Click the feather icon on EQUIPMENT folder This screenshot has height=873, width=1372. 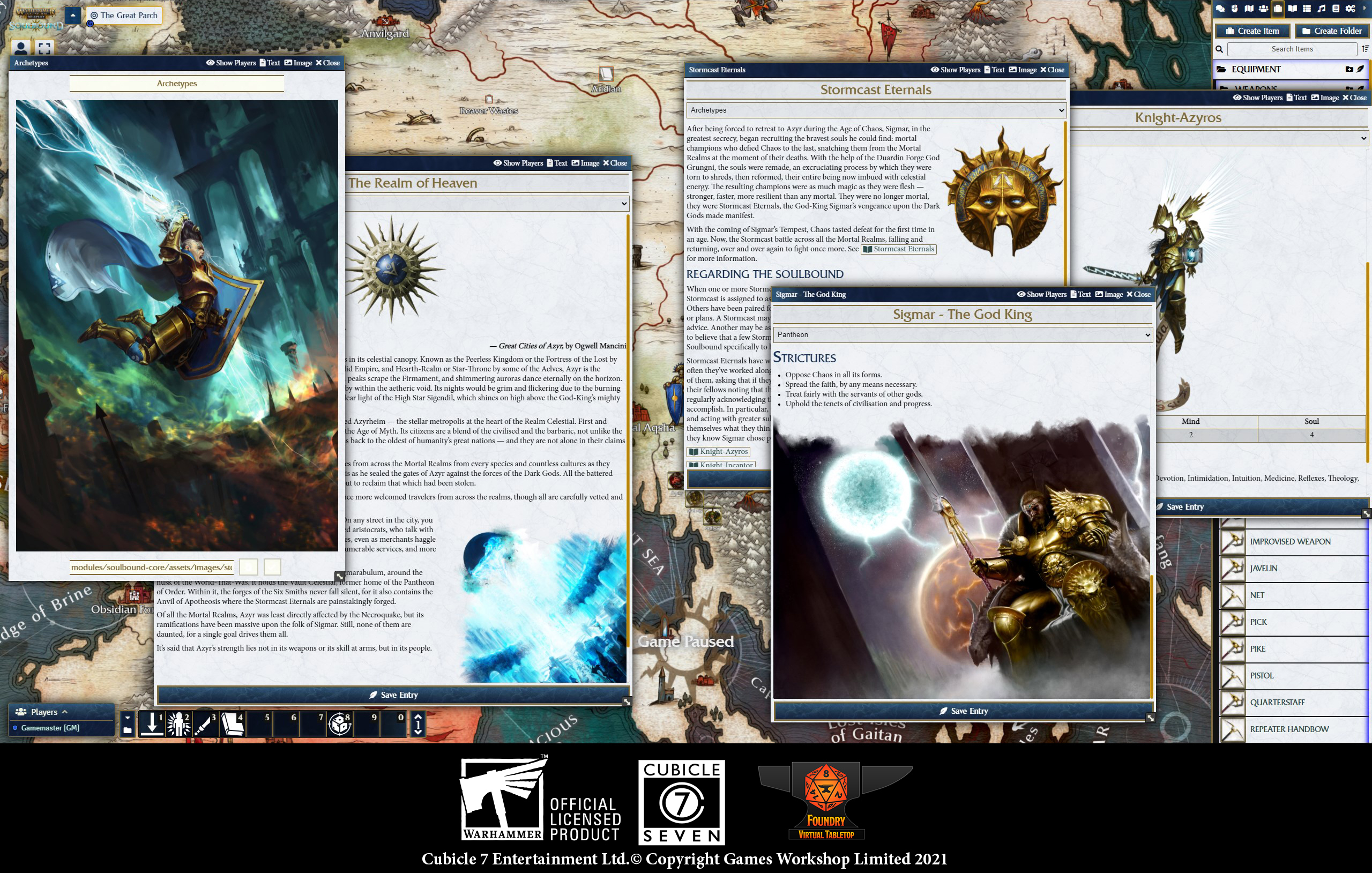(1361, 69)
